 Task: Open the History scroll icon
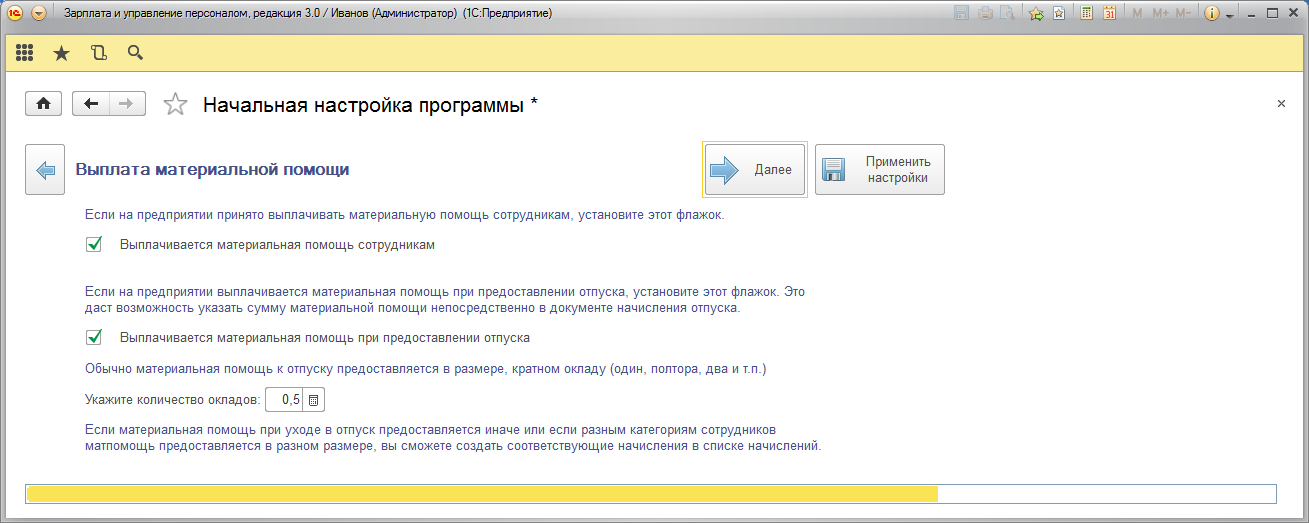click(98, 53)
